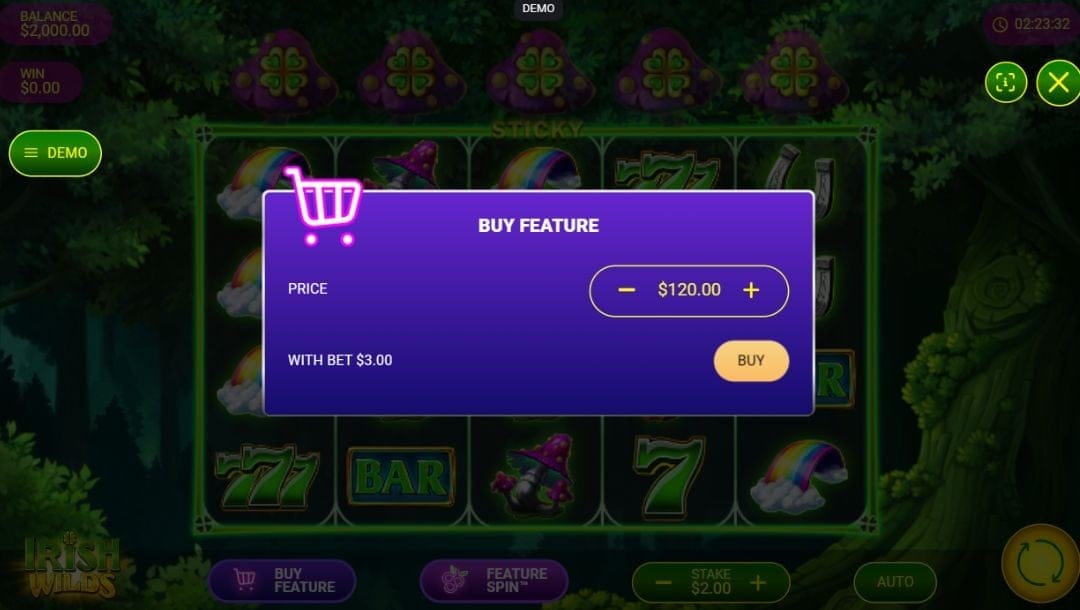Screen dimensions: 1080x610
Task: Enable AUTO spin mode
Action: 895,582
